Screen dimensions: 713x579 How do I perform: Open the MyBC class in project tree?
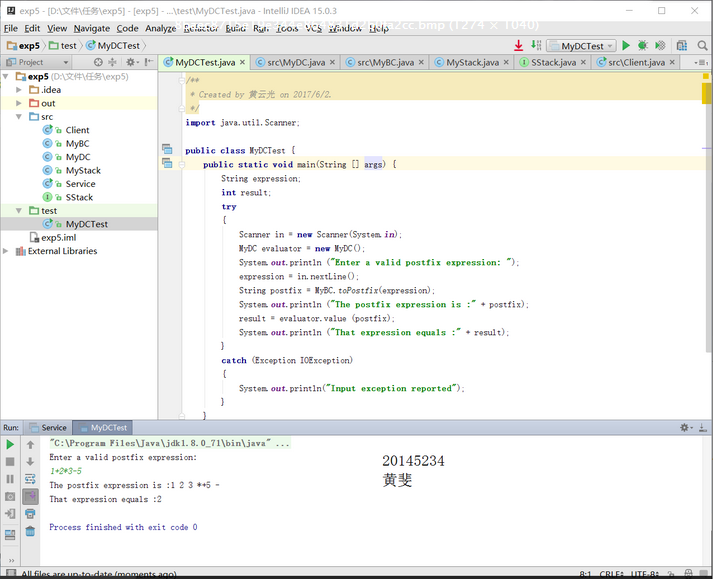coord(77,143)
